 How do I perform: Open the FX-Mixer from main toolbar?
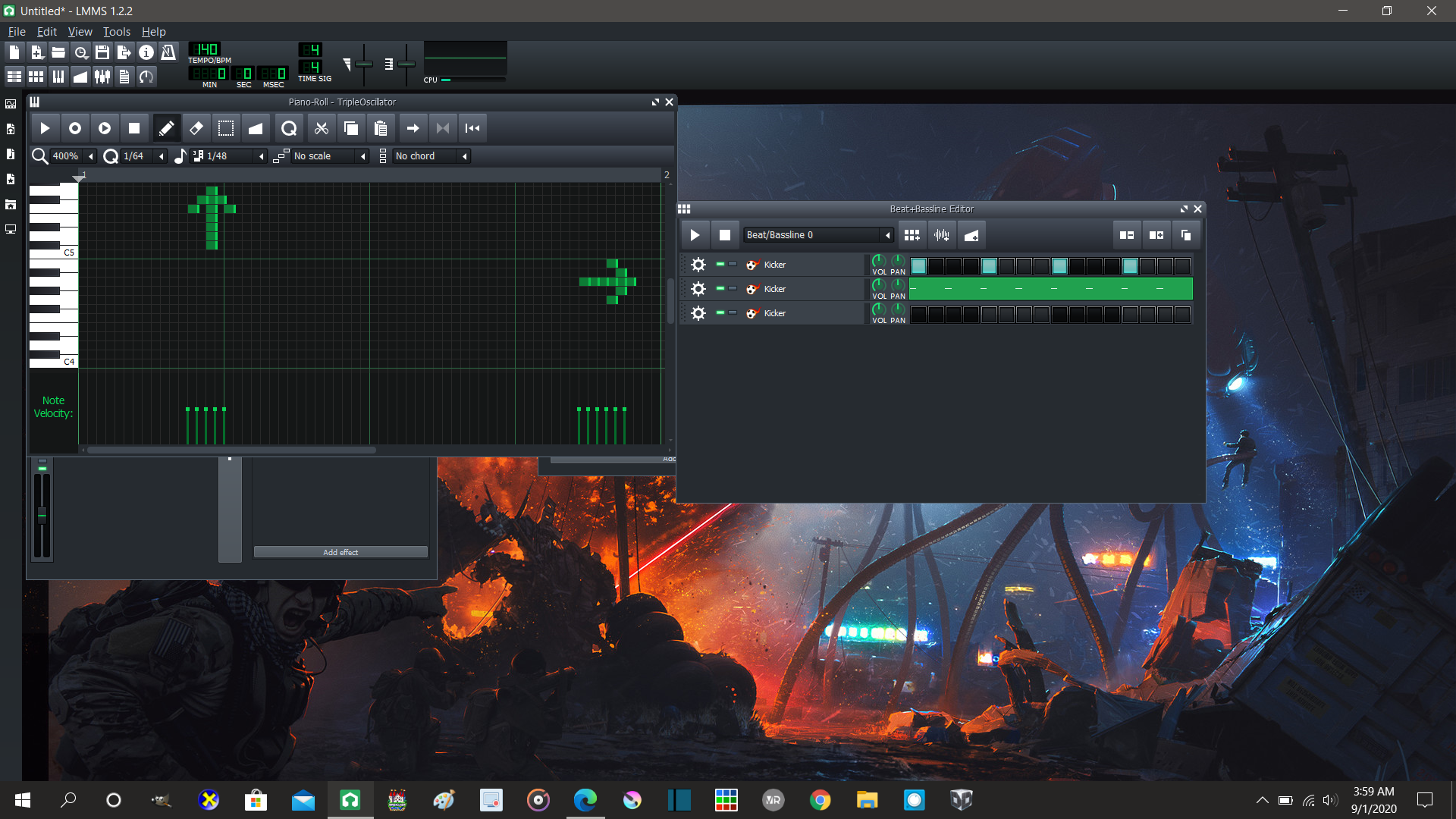pyautogui.click(x=102, y=77)
